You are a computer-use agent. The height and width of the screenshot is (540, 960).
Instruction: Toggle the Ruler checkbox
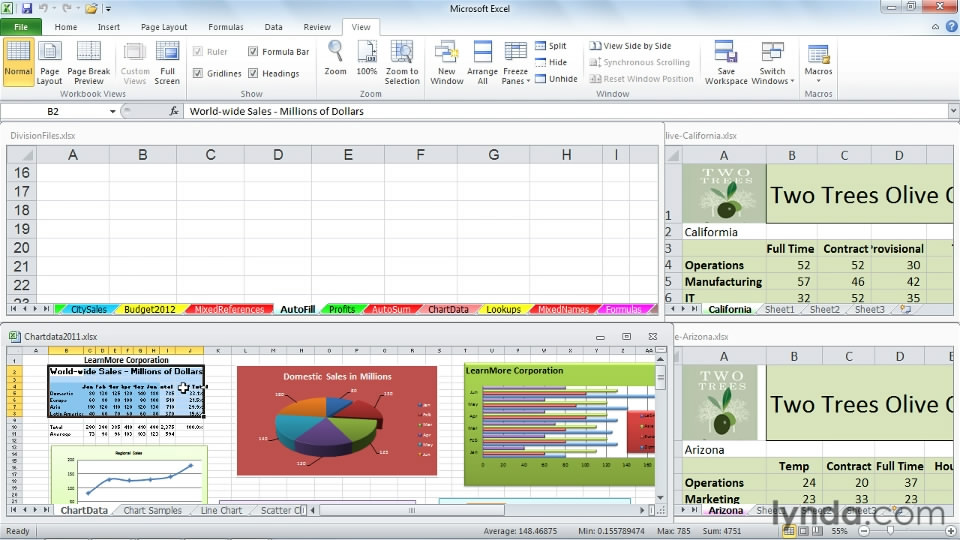(198, 51)
